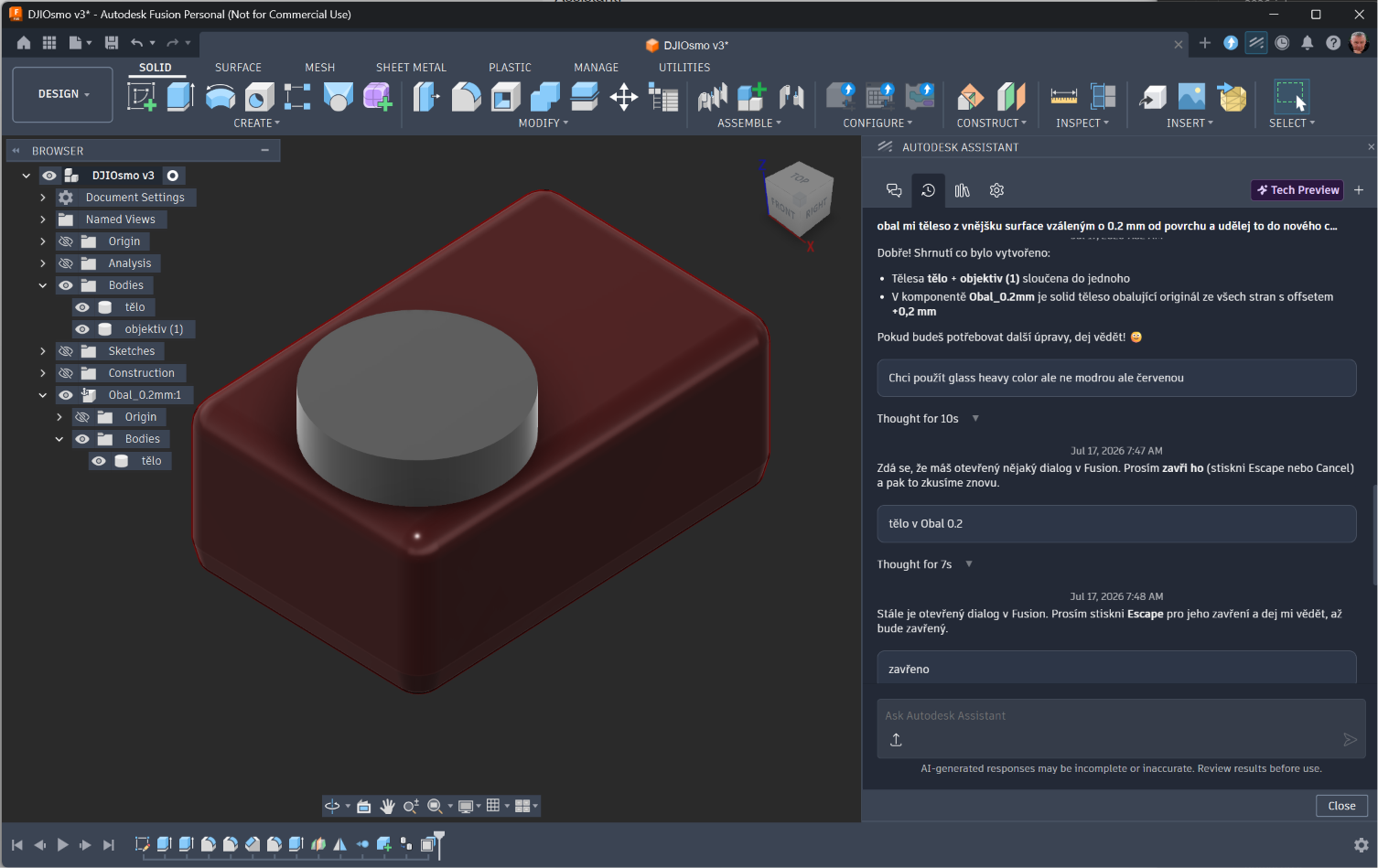This screenshot has width=1378, height=868.
Task: Select the Hole tool
Action: click(x=259, y=96)
